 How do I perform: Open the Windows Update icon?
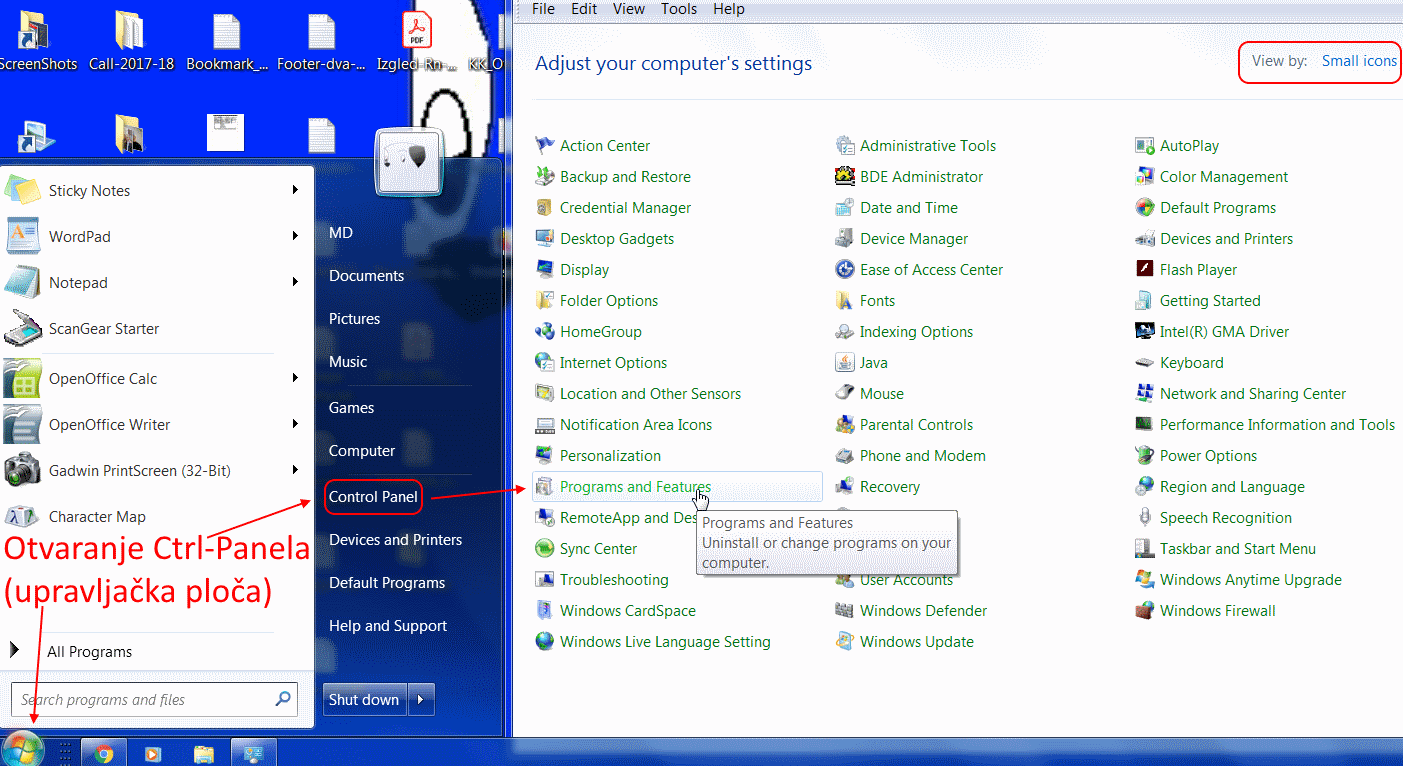tap(844, 641)
